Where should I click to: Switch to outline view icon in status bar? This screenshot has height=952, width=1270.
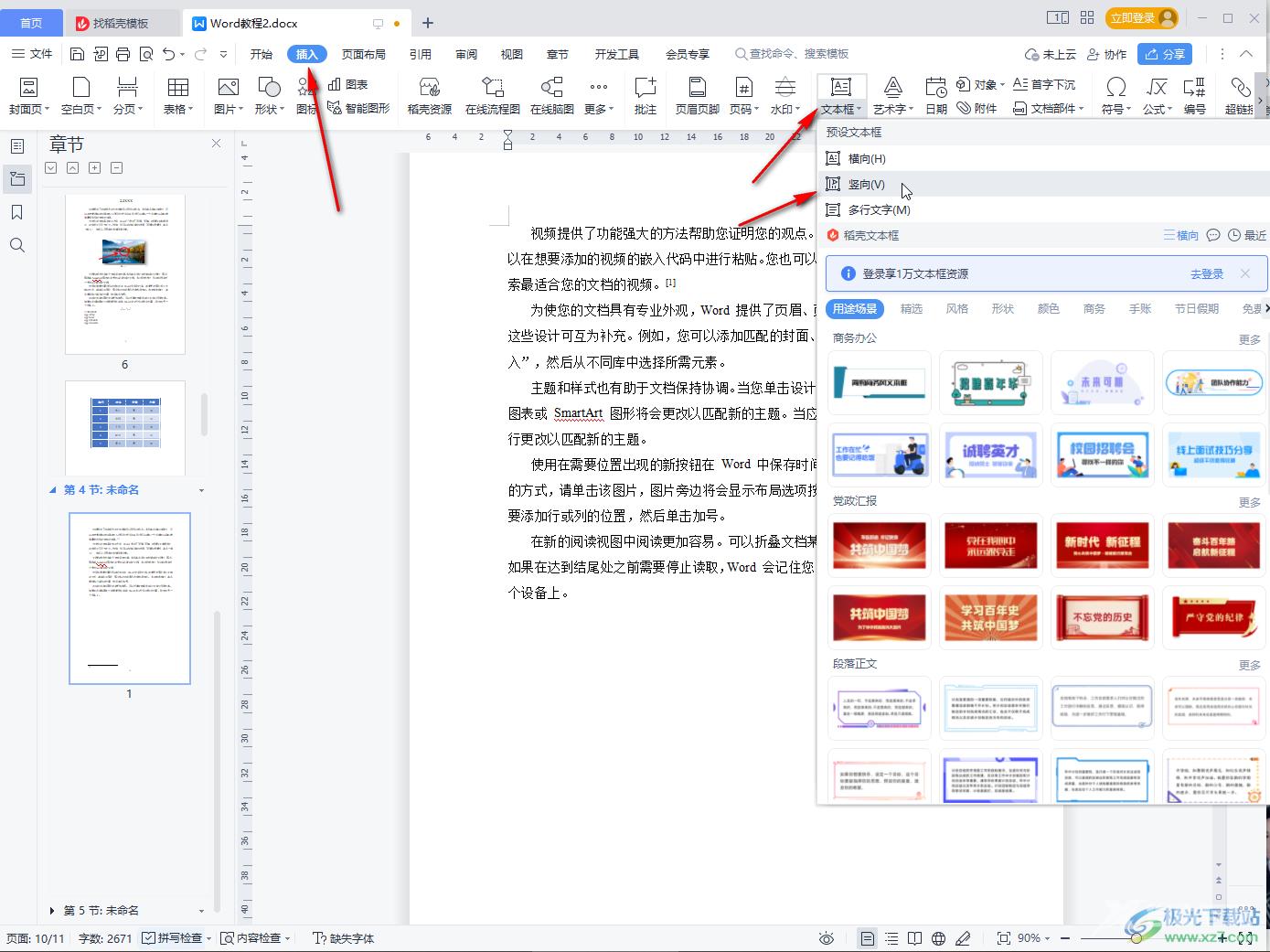pyautogui.click(x=891, y=938)
